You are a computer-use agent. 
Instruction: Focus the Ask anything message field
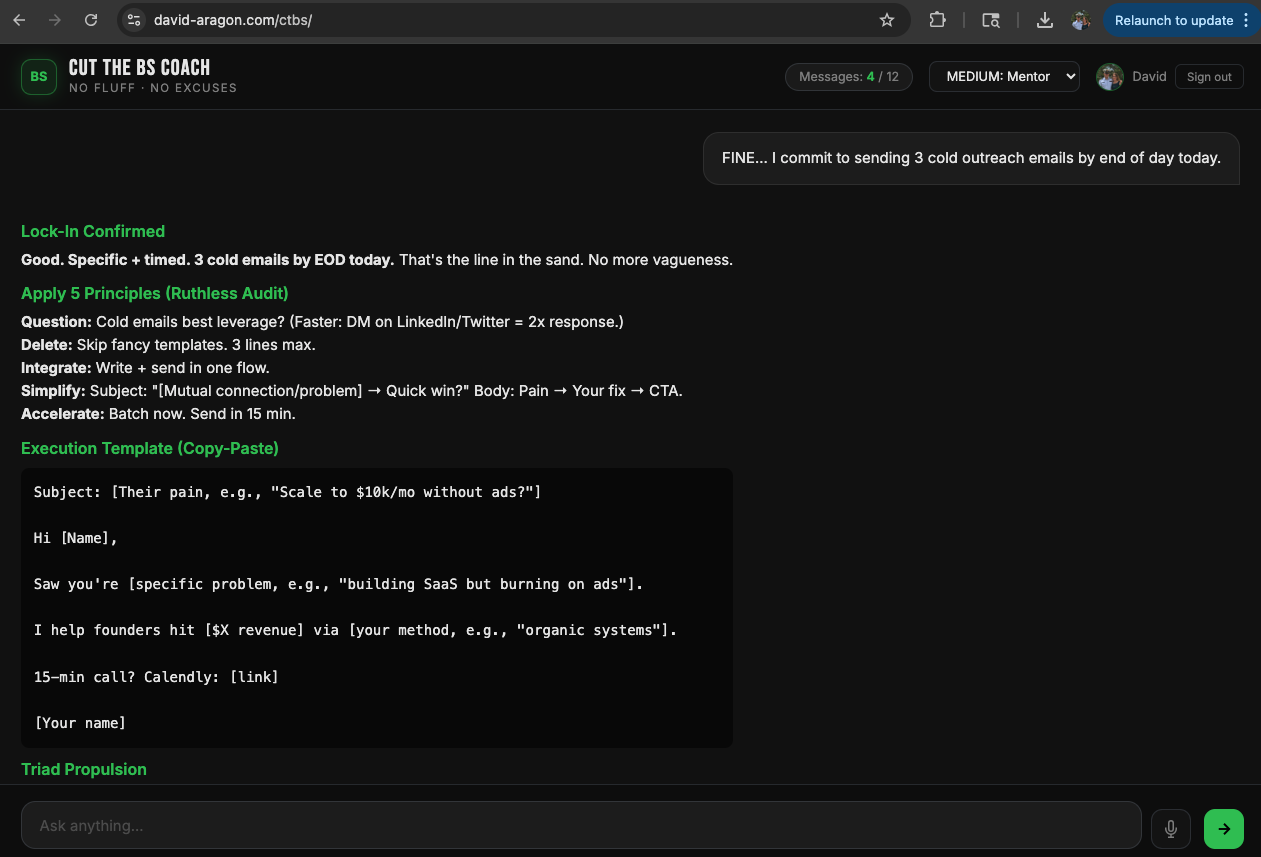(580, 826)
